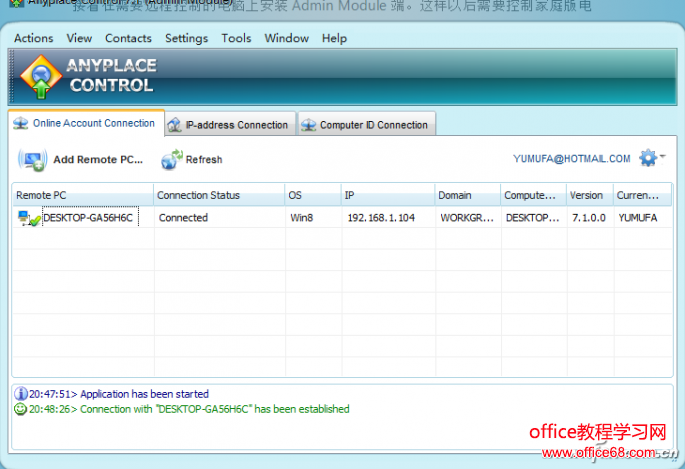Click the blue info log icon
Screen dimensions: 685x469
coord(21,393)
